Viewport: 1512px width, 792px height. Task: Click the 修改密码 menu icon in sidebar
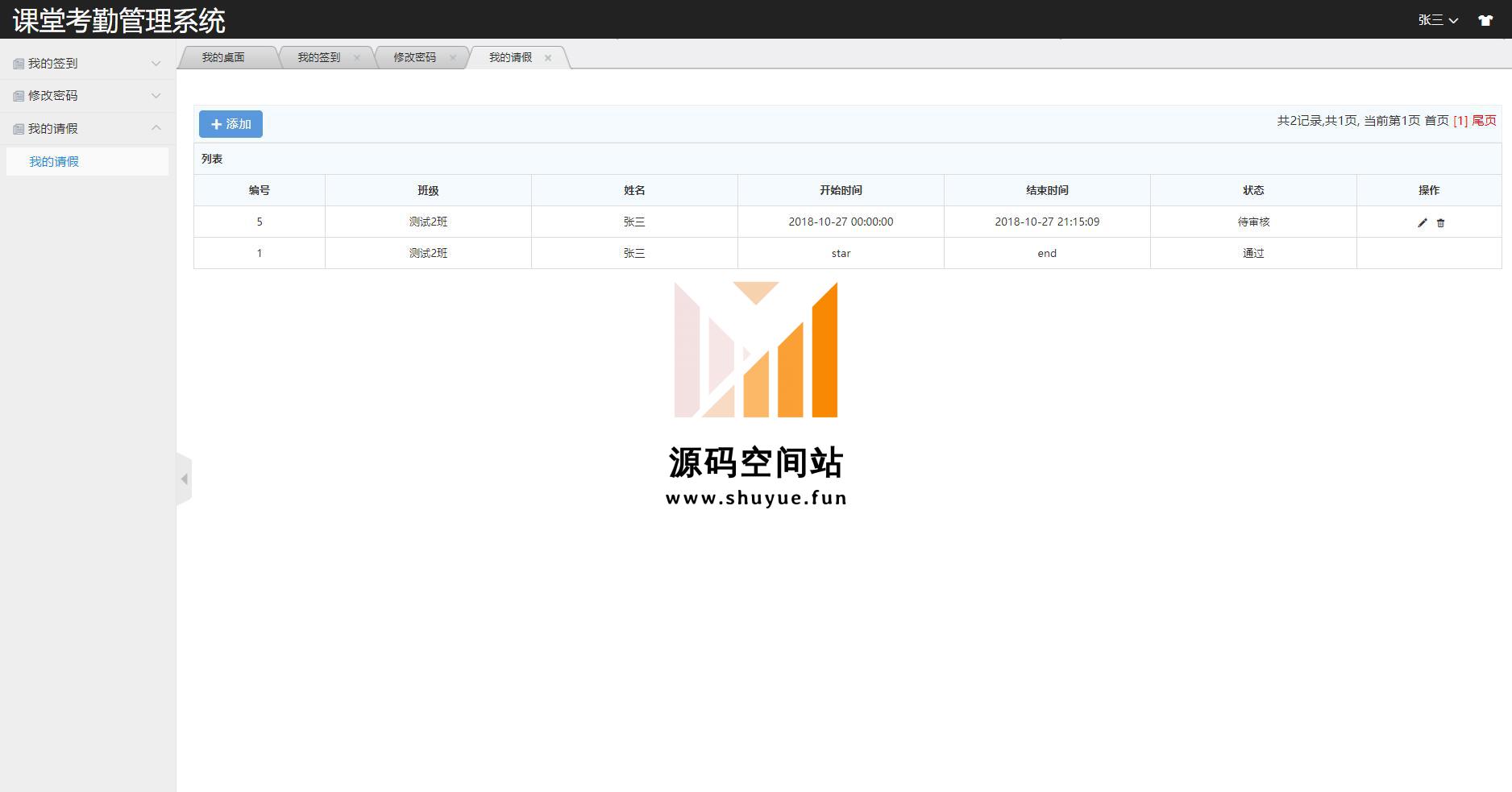tap(19, 96)
